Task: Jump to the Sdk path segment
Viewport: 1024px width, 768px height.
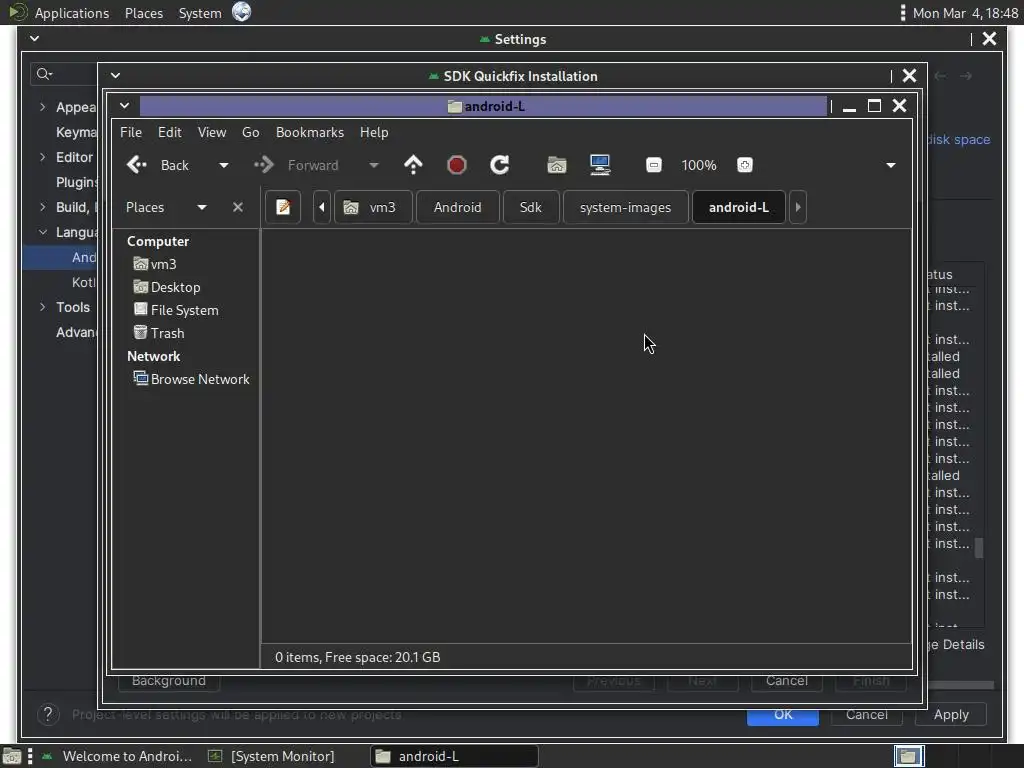Action: pyautogui.click(x=531, y=207)
